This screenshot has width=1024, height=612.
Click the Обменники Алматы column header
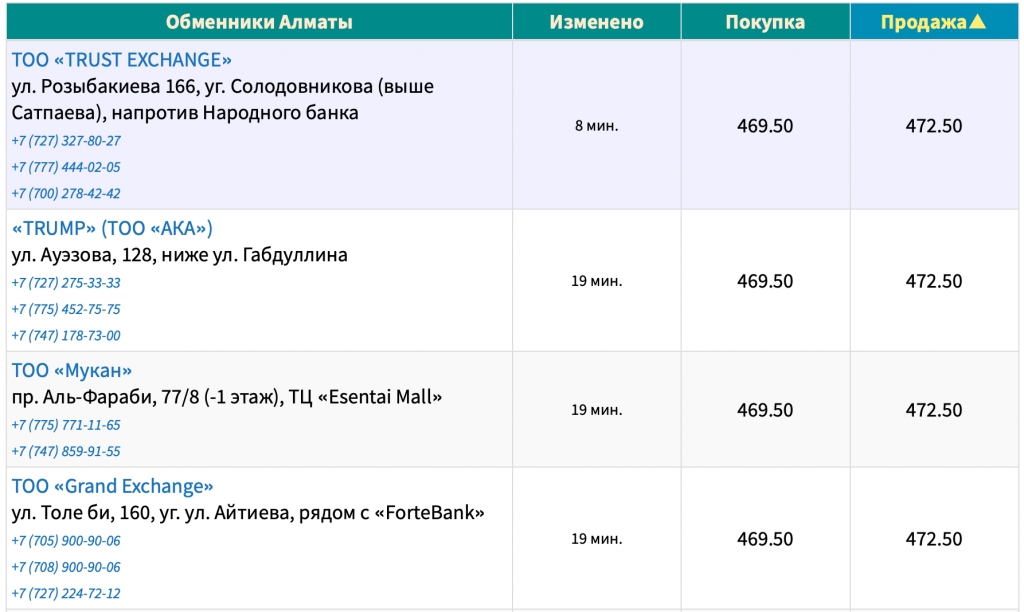click(259, 22)
